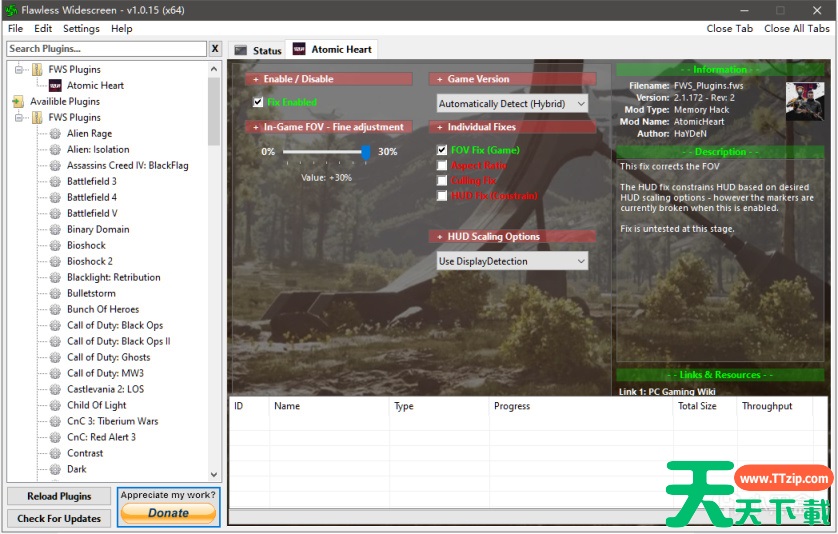The height and width of the screenshot is (534, 838).
Task: Click Close Tab
Action: tap(730, 29)
